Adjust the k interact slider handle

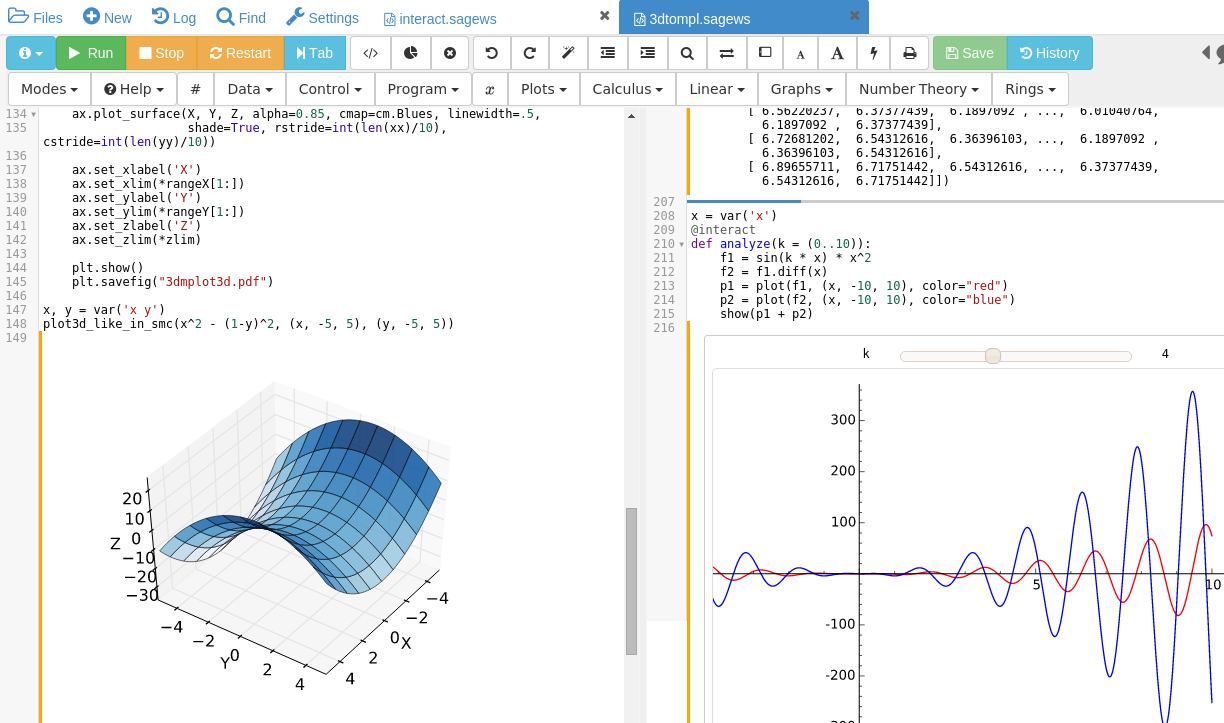point(993,356)
